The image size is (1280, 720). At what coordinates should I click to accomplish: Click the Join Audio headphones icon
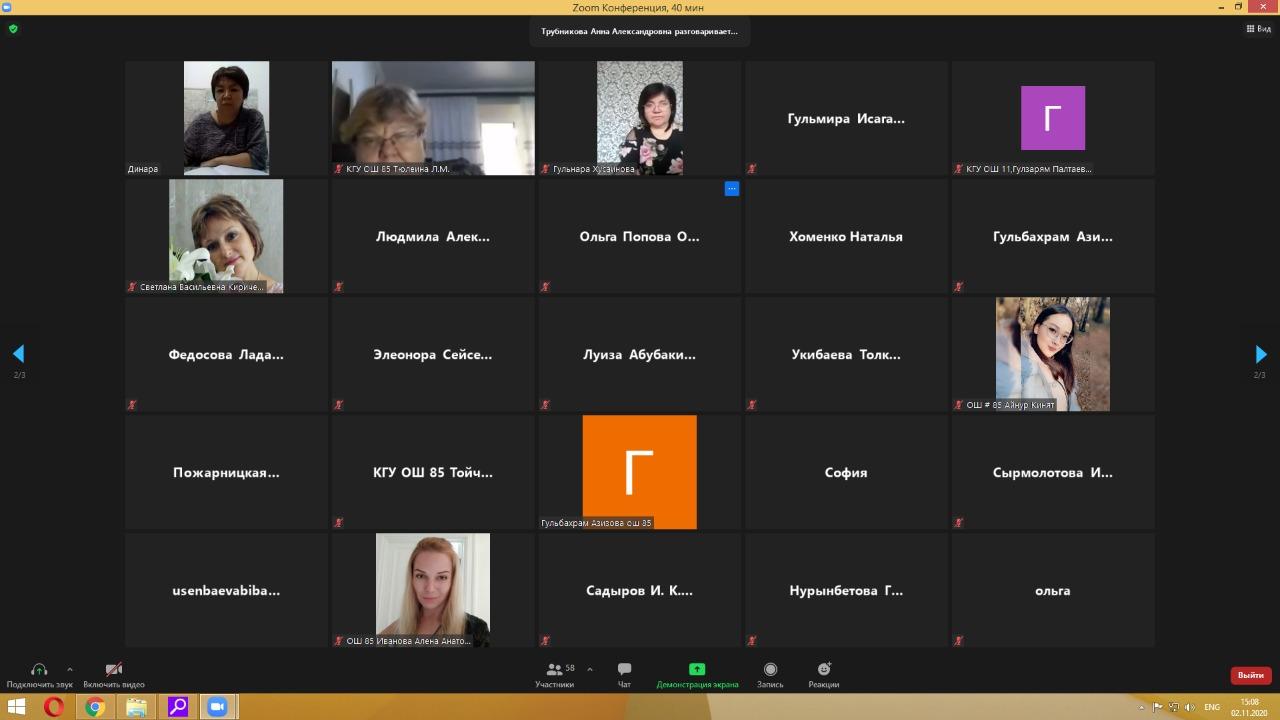coord(39,670)
